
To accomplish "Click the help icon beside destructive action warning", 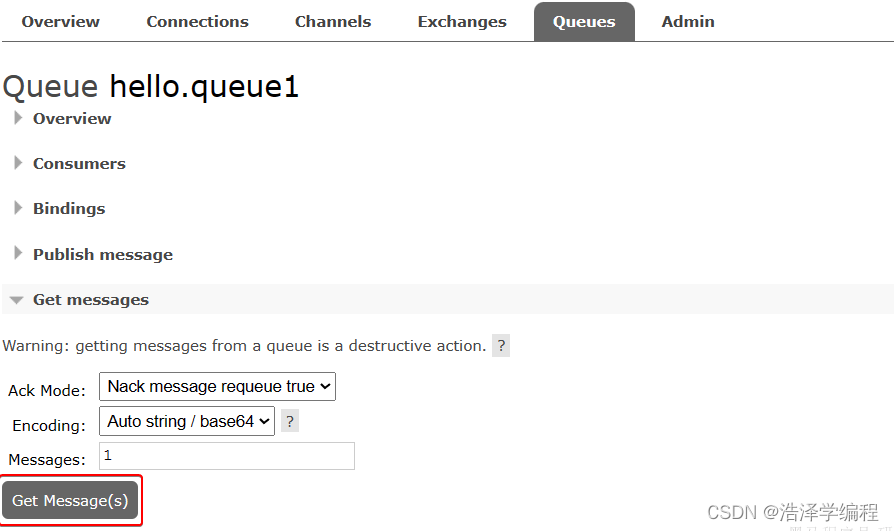I will click(x=501, y=346).
